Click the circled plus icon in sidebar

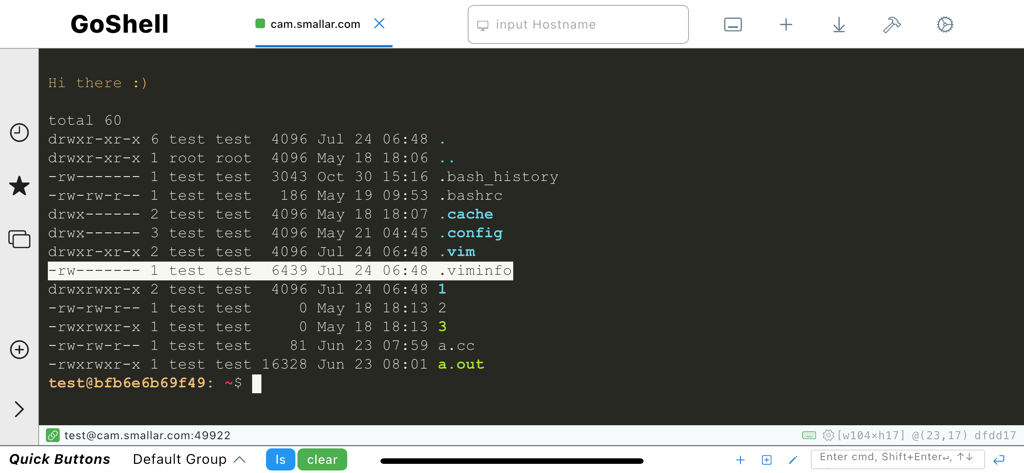click(x=19, y=350)
